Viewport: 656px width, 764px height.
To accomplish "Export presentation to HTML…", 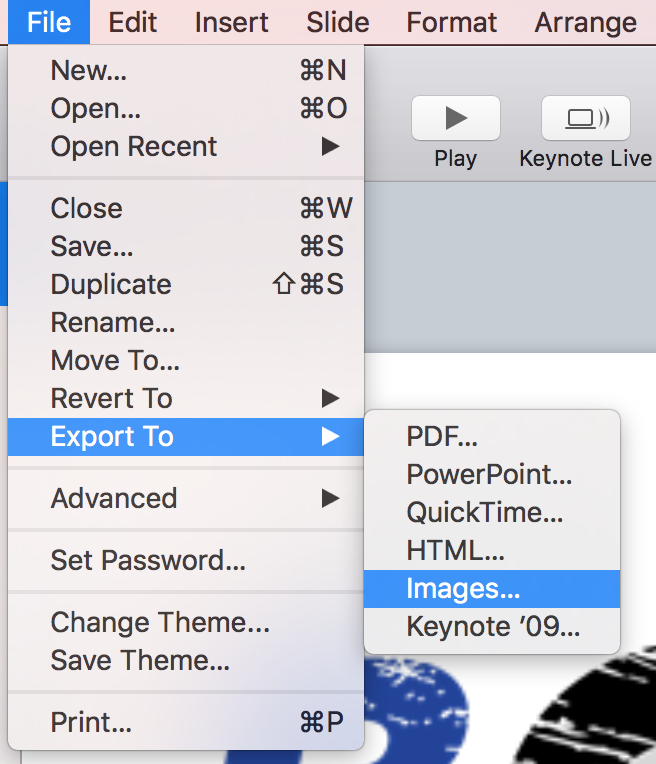I will 492,551.
